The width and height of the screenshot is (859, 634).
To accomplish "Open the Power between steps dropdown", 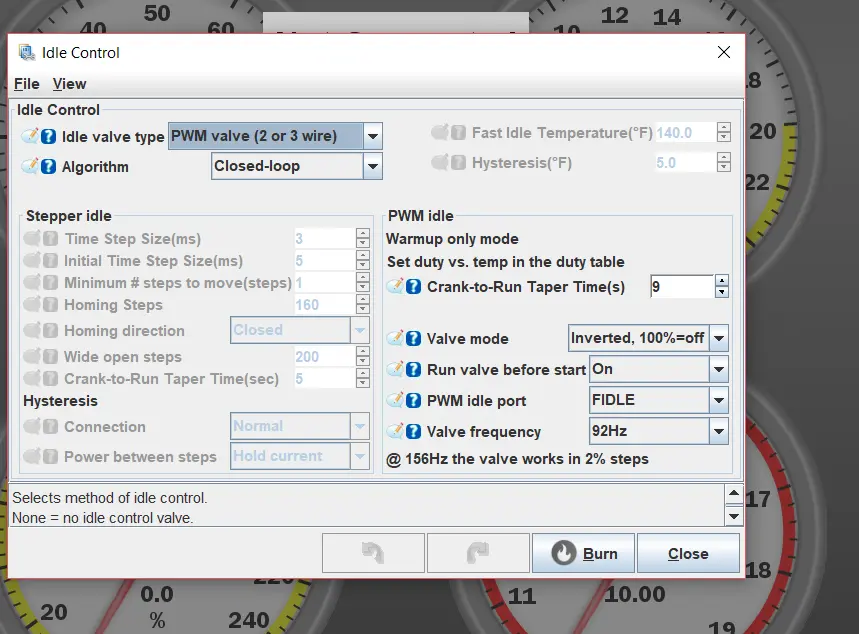I will click(360, 456).
